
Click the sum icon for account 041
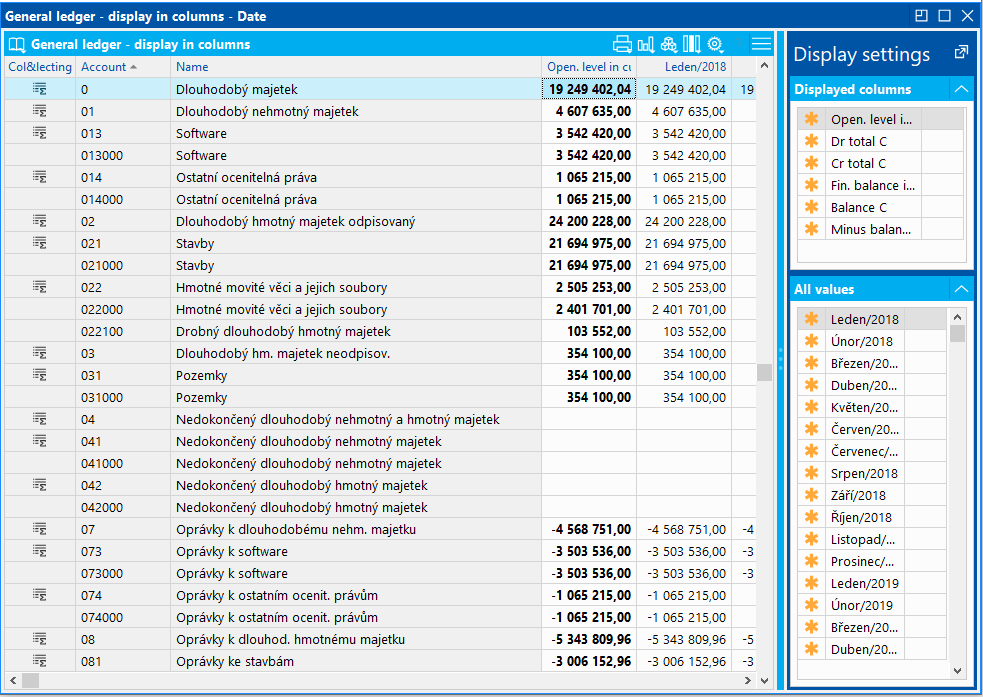(x=39, y=441)
